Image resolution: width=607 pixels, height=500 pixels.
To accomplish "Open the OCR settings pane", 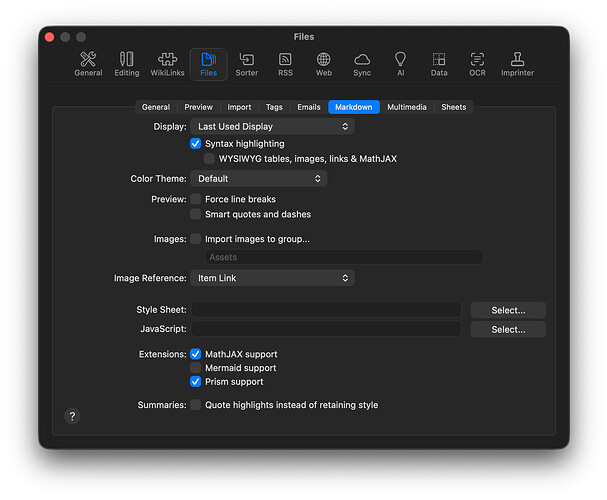I will coord(477,64).
